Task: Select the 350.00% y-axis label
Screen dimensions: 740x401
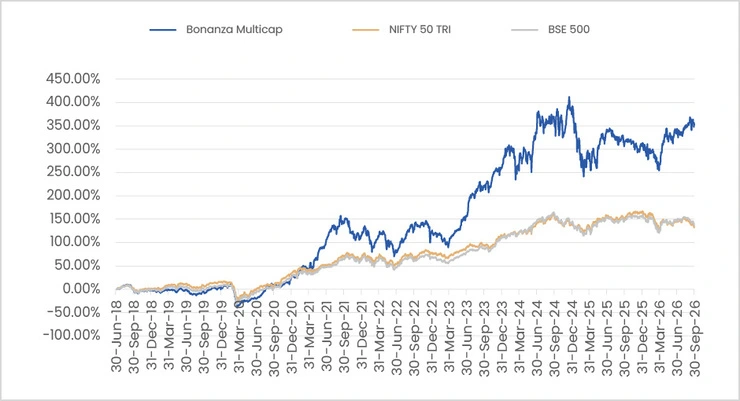Action: (73, 125)
